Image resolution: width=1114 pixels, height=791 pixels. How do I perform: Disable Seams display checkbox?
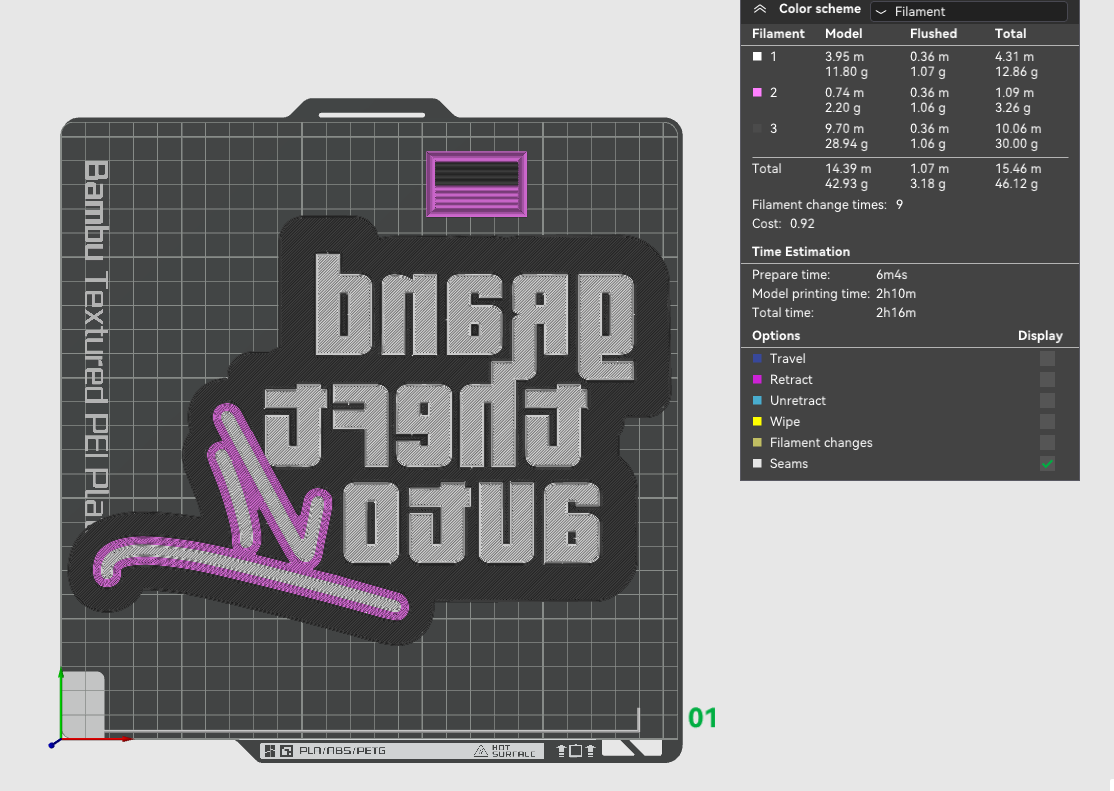coord(1047,463)
